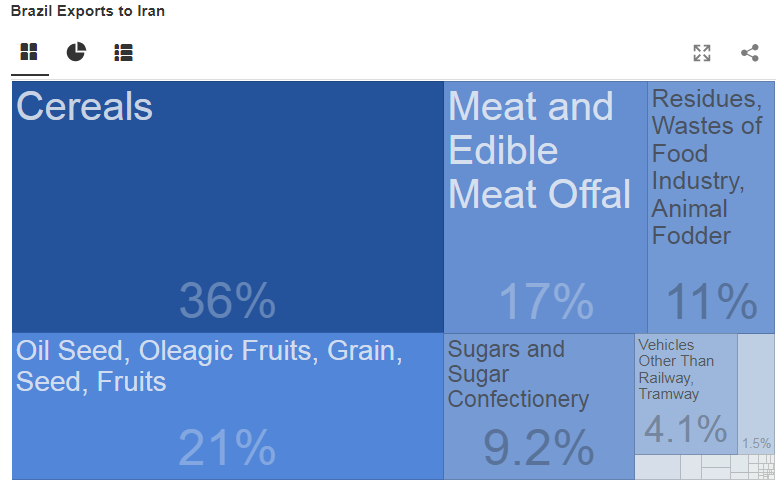The height and width of the screenshot is (481, 778).
Task: Click the 11% value in Residues tile
Action: point(711,302)
